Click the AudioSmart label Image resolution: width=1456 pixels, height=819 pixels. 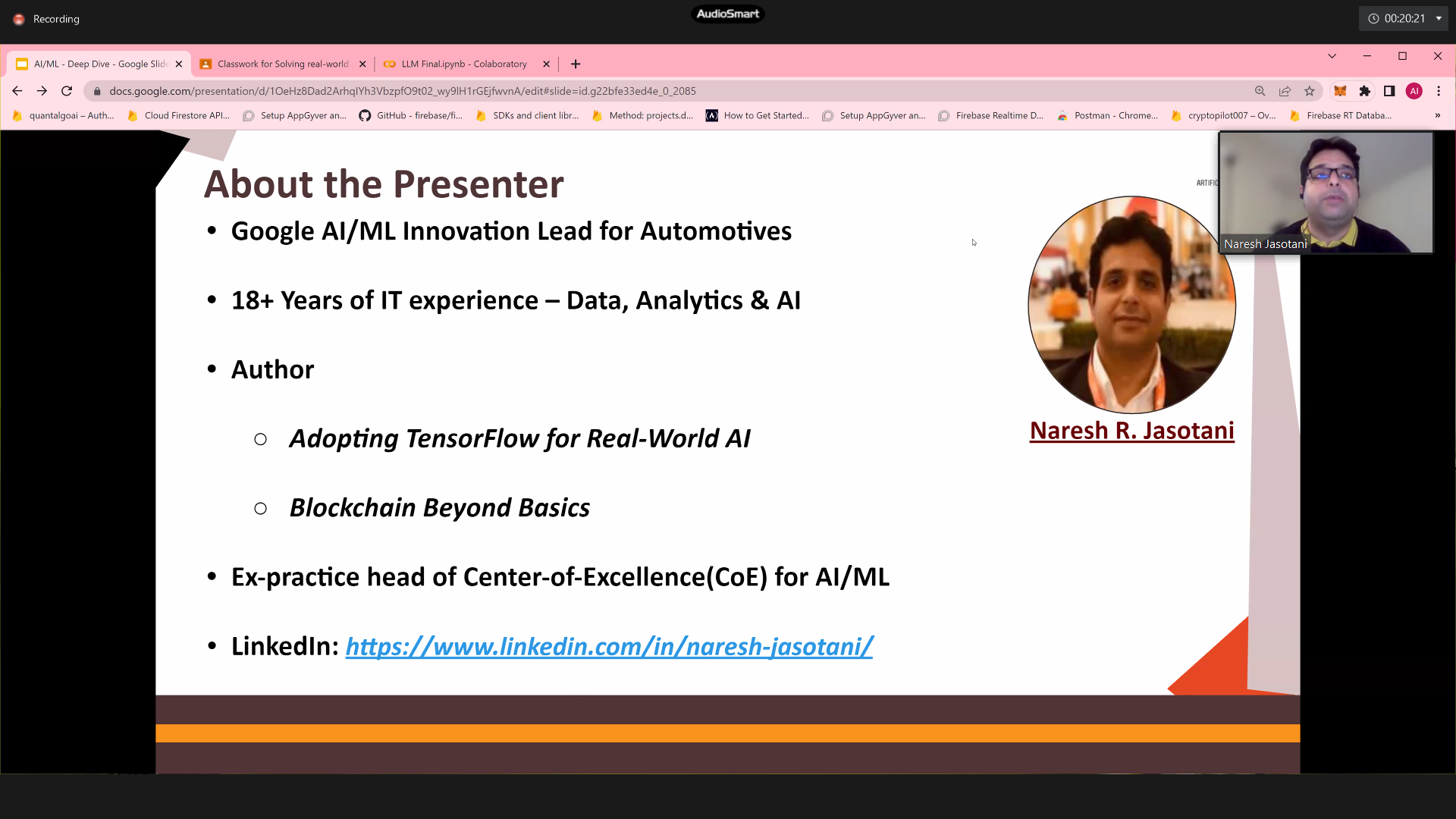click(x=727, y=14)
